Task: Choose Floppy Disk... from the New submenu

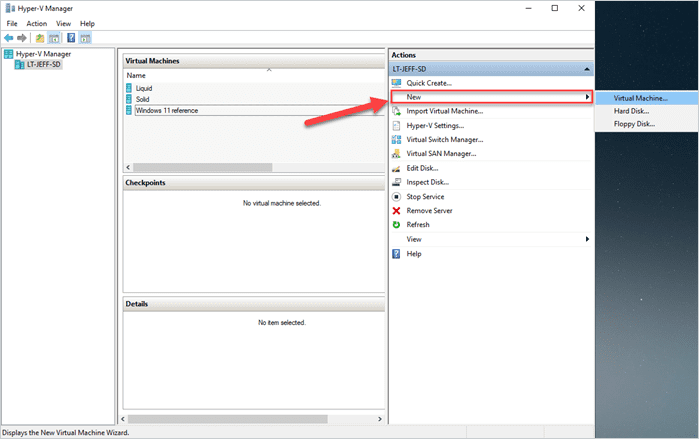Action: click(647, 124)
